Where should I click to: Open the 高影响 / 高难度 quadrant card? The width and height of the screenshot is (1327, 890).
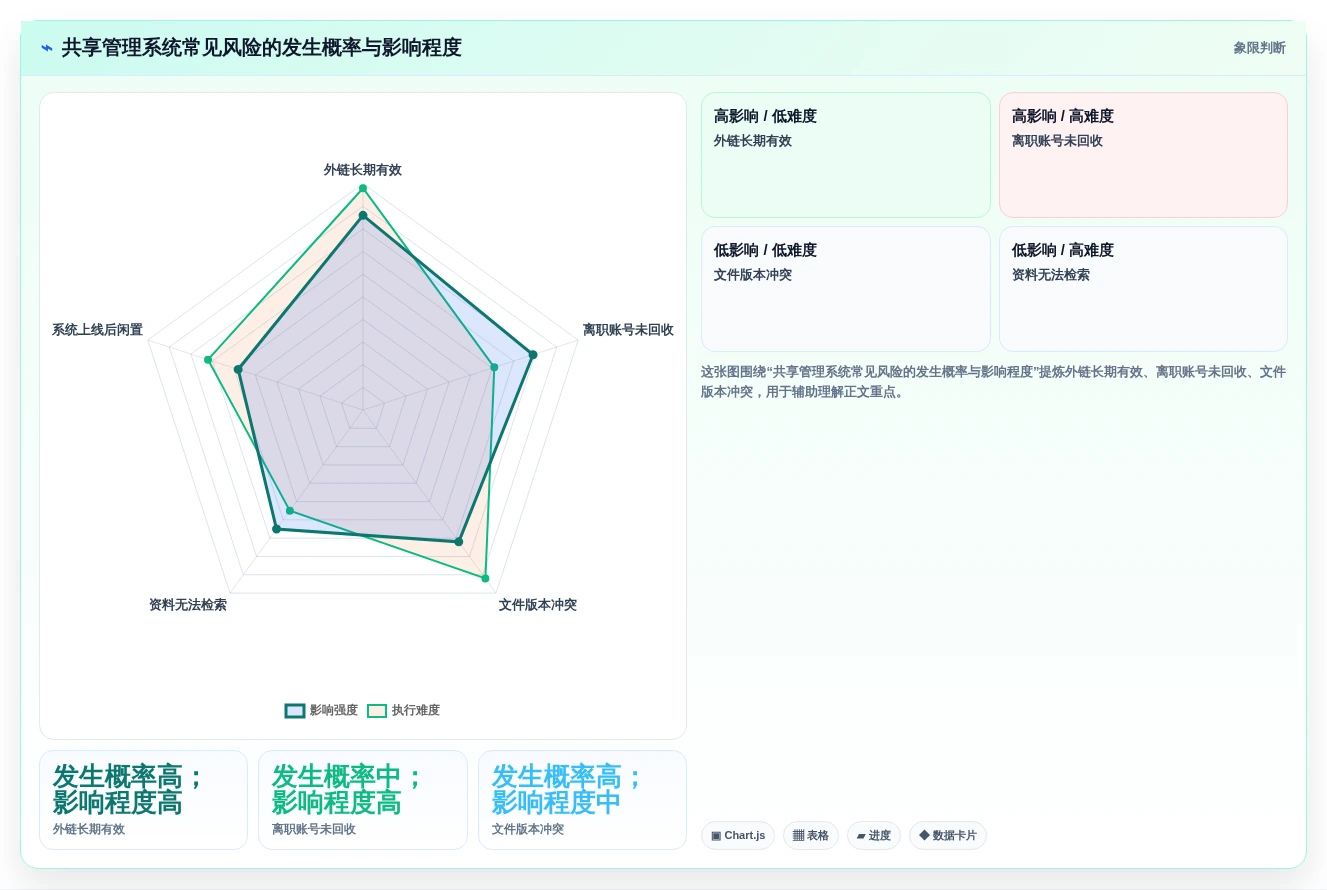click(x=1143, y=155)
